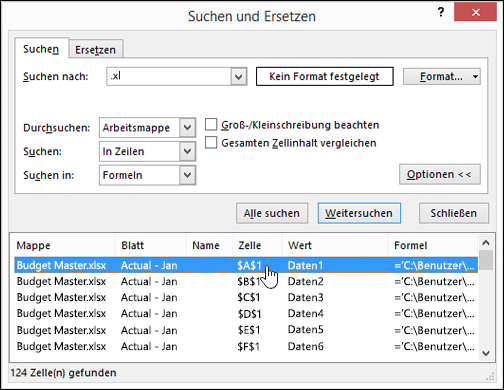Screen dimensions: 504x390
Task: Open the Suchen In Zeilen dropdown
Action: 187,151
